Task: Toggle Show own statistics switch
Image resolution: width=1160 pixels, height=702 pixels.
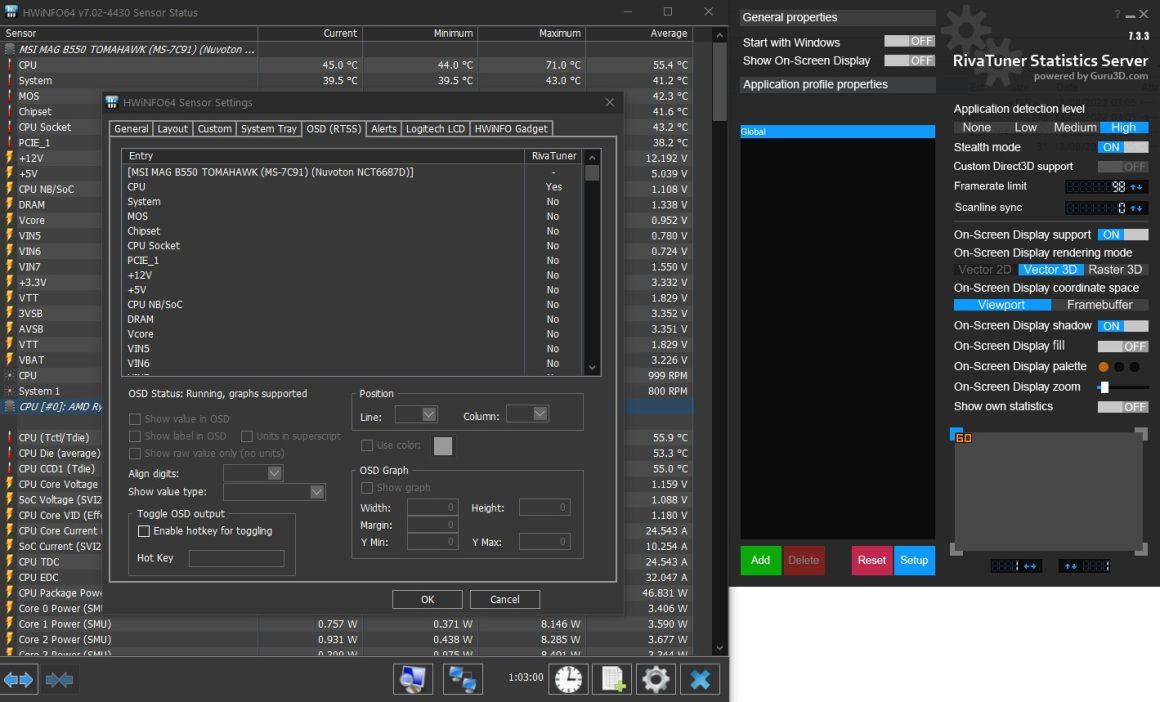Action: pyautogui.click(x=1123, y=407)
